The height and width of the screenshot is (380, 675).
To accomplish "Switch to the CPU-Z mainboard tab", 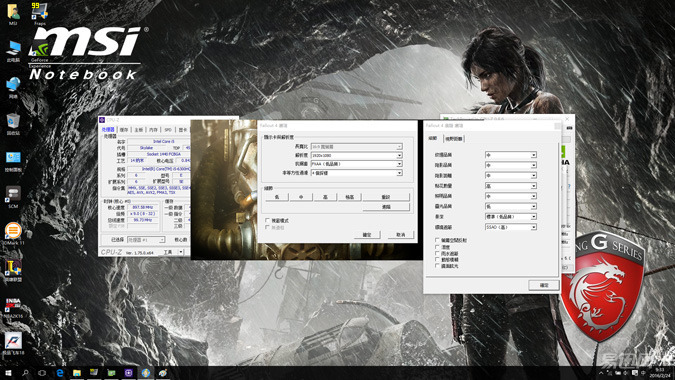I will click(x=139, y=130).
